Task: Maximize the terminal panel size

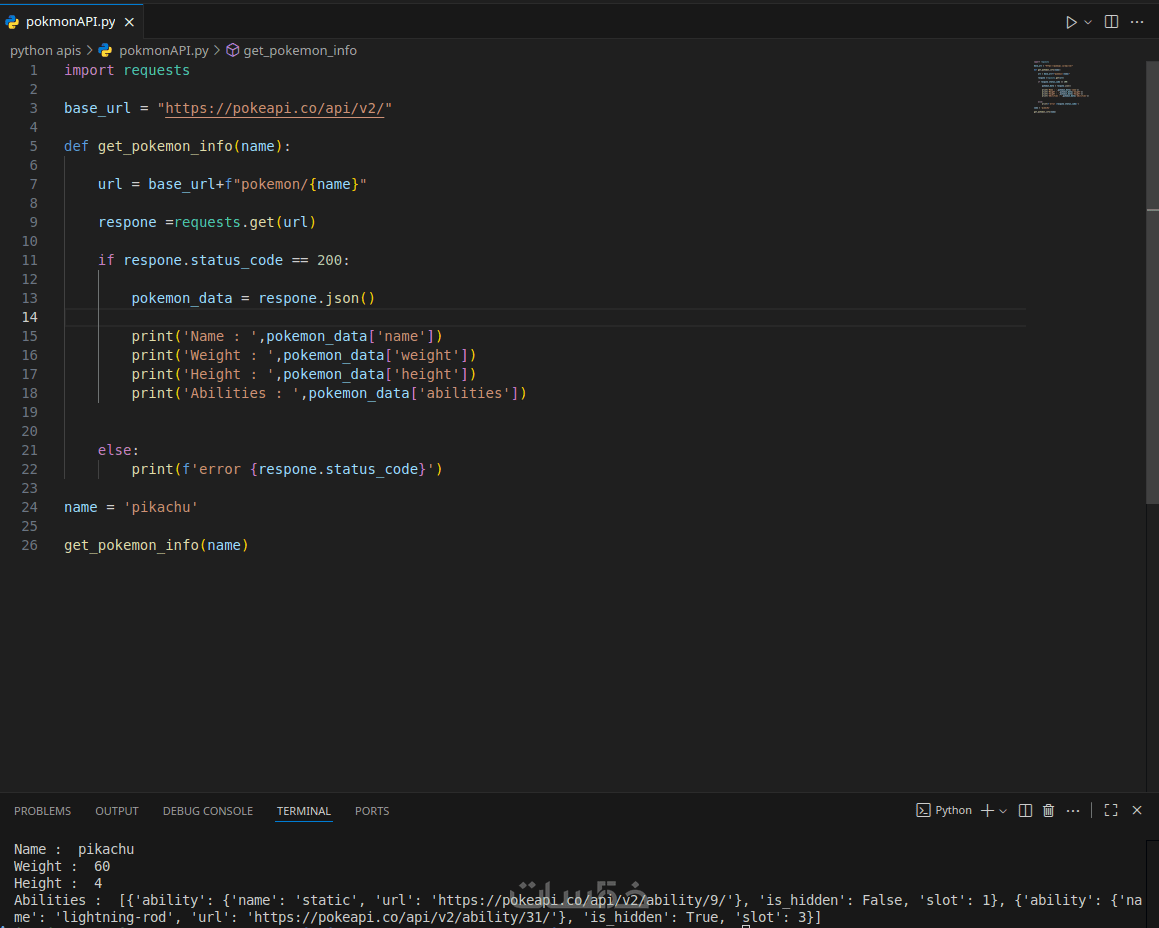Action: [x=1111, y=811]
